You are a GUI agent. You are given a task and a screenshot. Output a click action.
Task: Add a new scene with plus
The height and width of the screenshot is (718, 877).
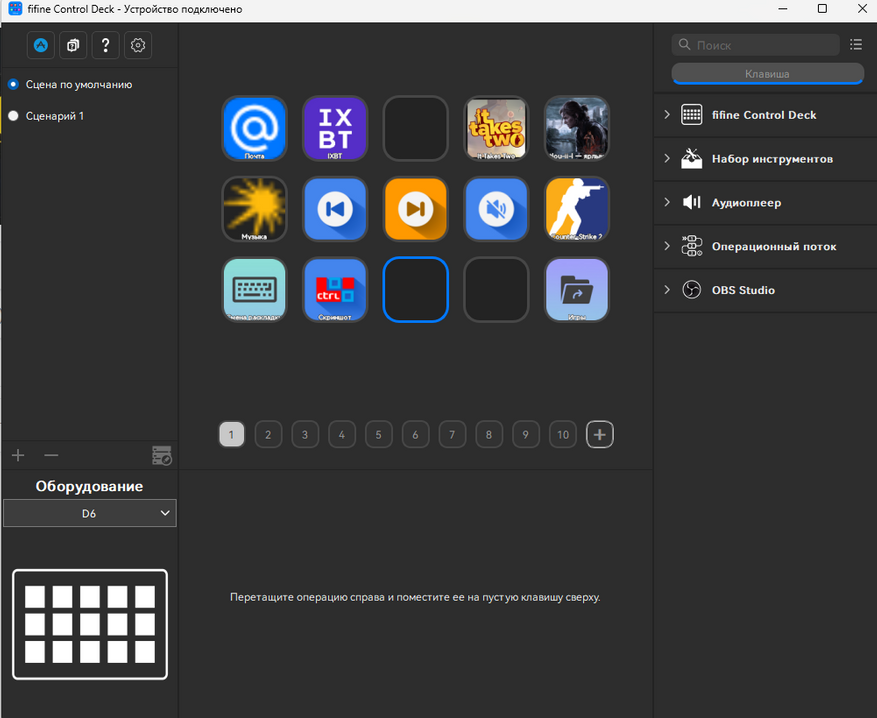click(18, 455)
